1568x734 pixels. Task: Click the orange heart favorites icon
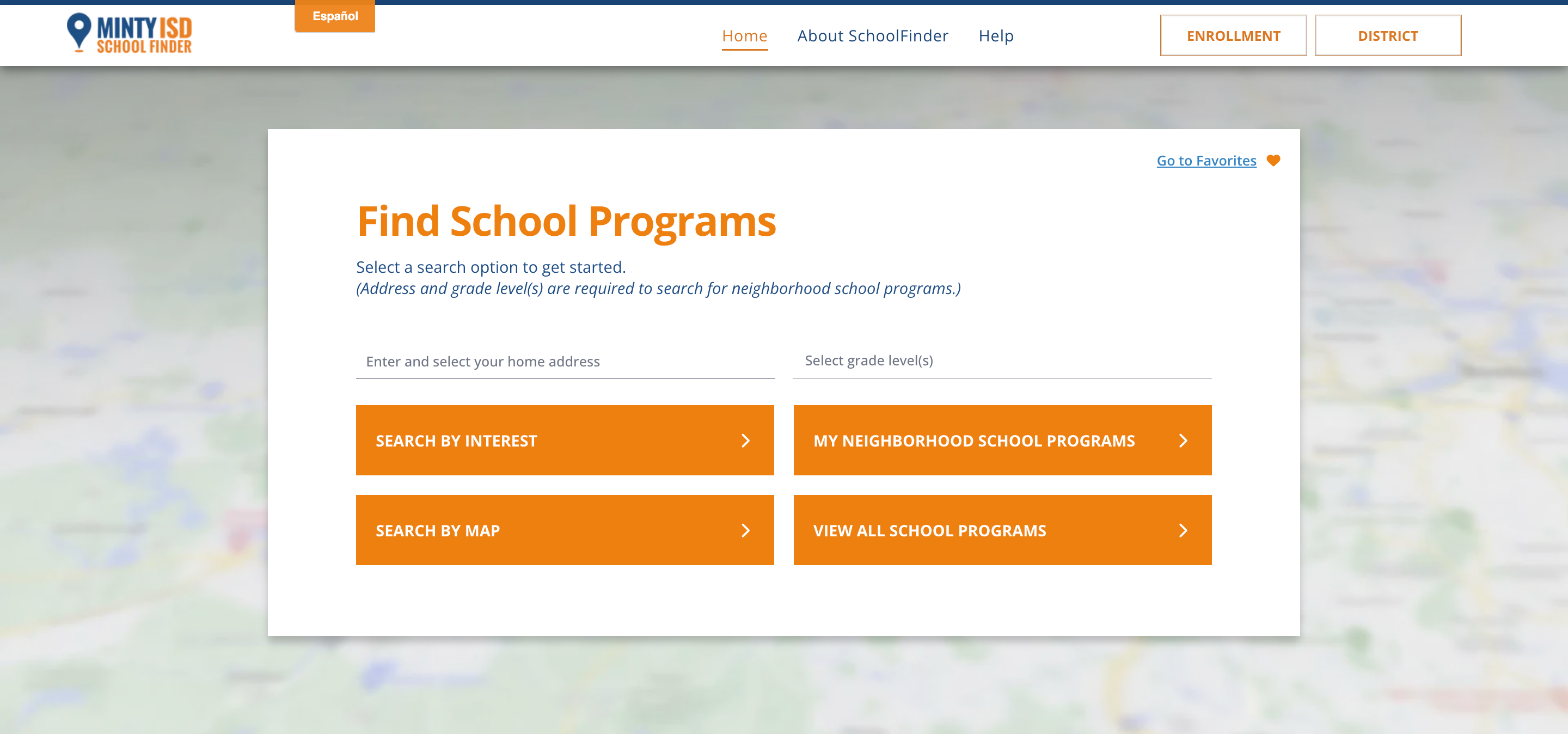[x=1273, y=160]
